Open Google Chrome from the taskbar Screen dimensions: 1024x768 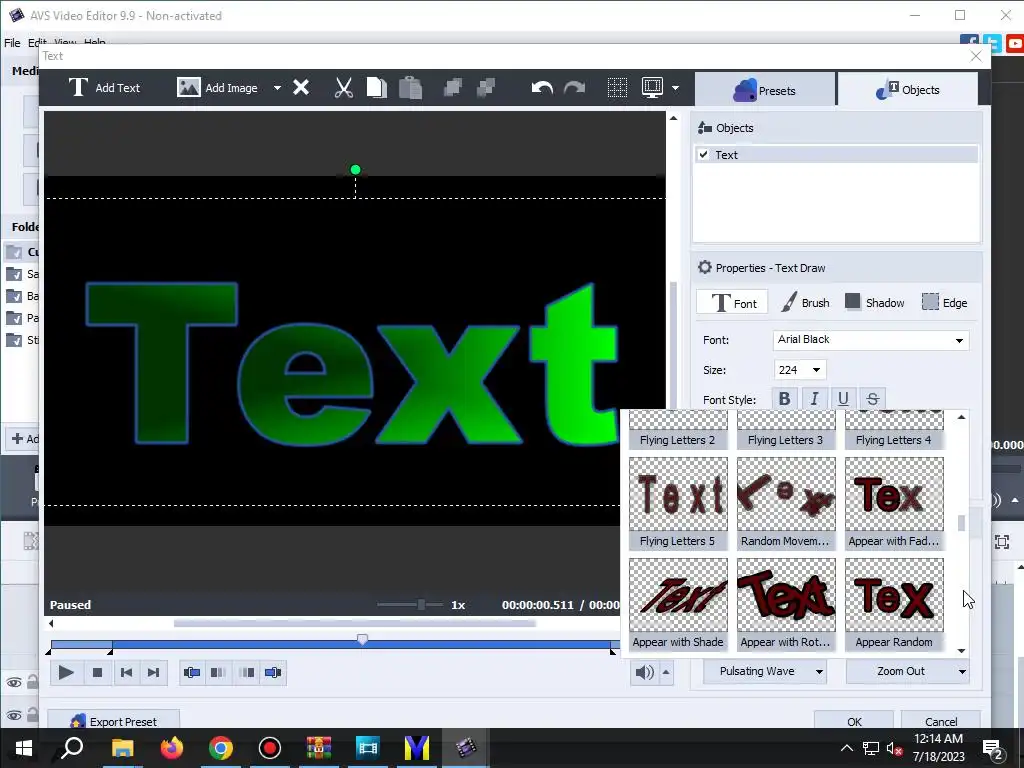[221, 748]
